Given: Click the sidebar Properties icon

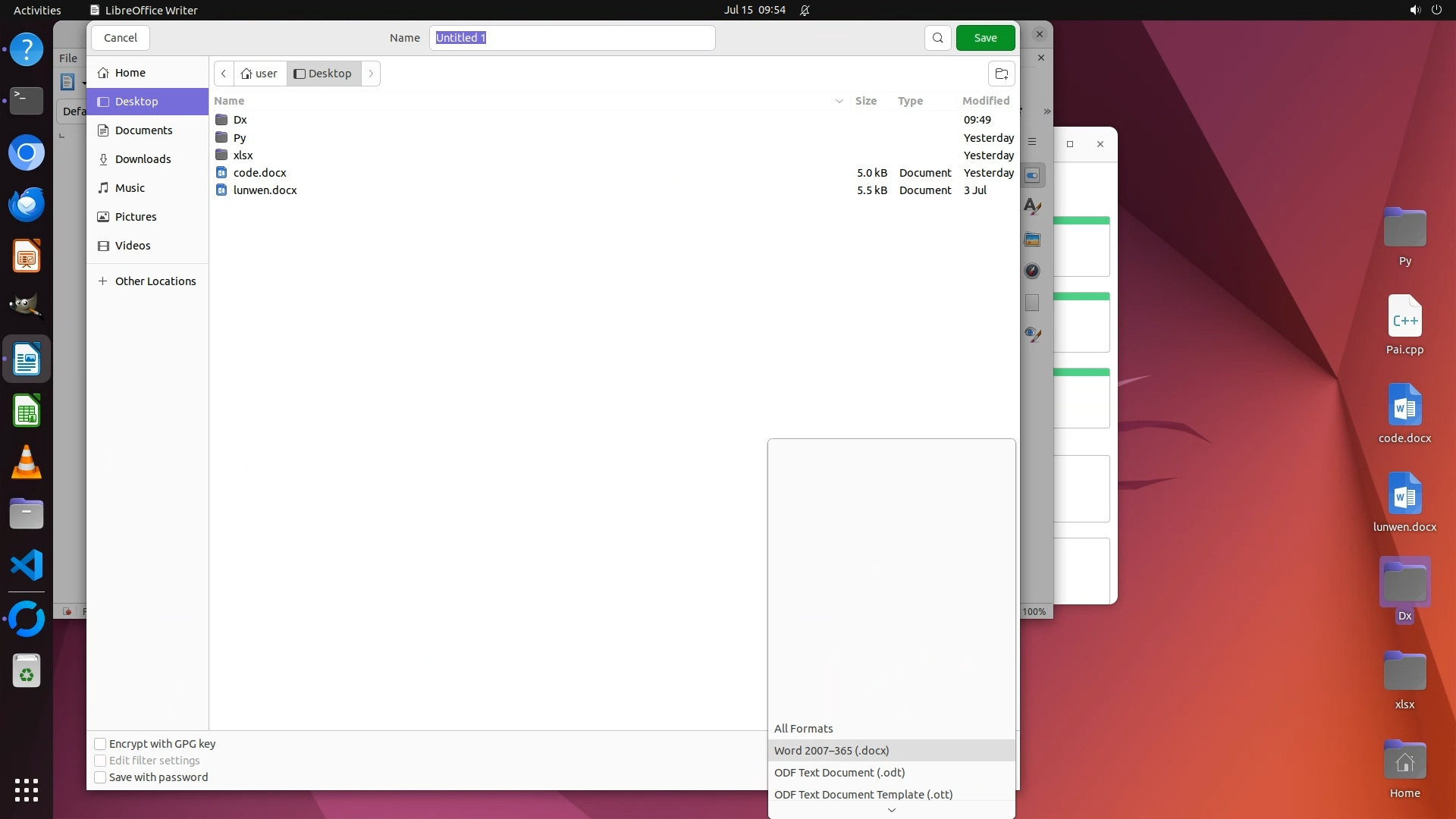Looking at the screenshot, I should [x=1032, y=175].
